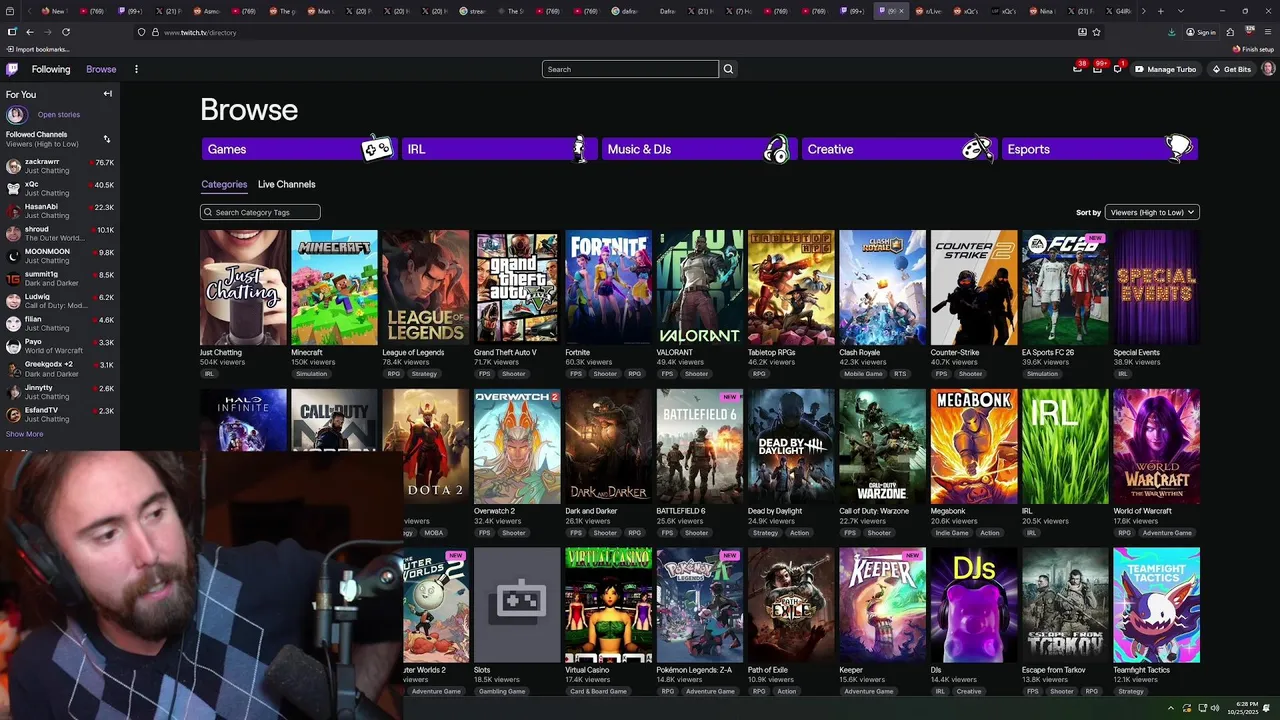
Task: Open the Sort by Viewers High to Low dropdown
Action: pos(1151,212)
